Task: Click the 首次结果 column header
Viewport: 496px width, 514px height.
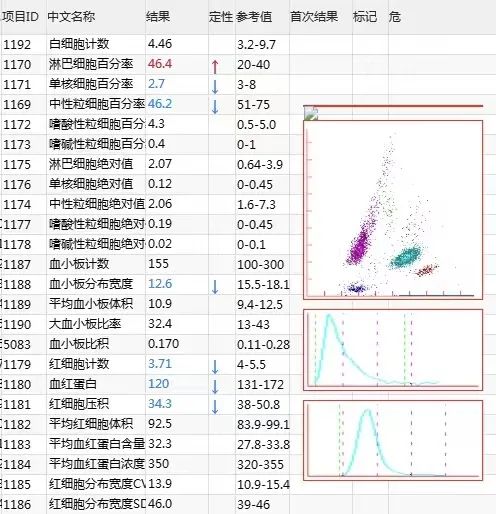Action: point(314,17)
